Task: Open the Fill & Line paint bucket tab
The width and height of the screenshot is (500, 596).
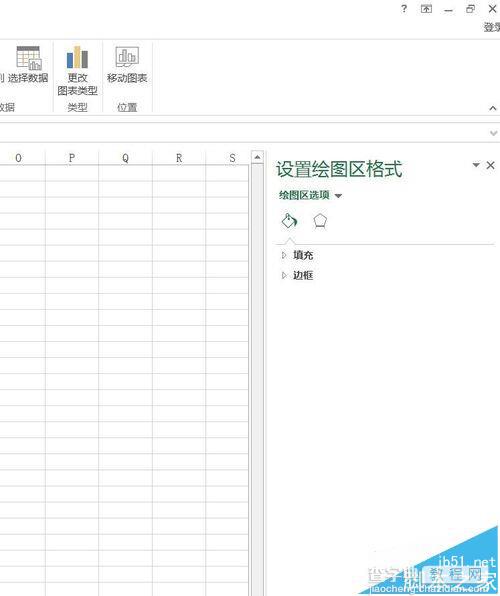Action: pos(289,221)
